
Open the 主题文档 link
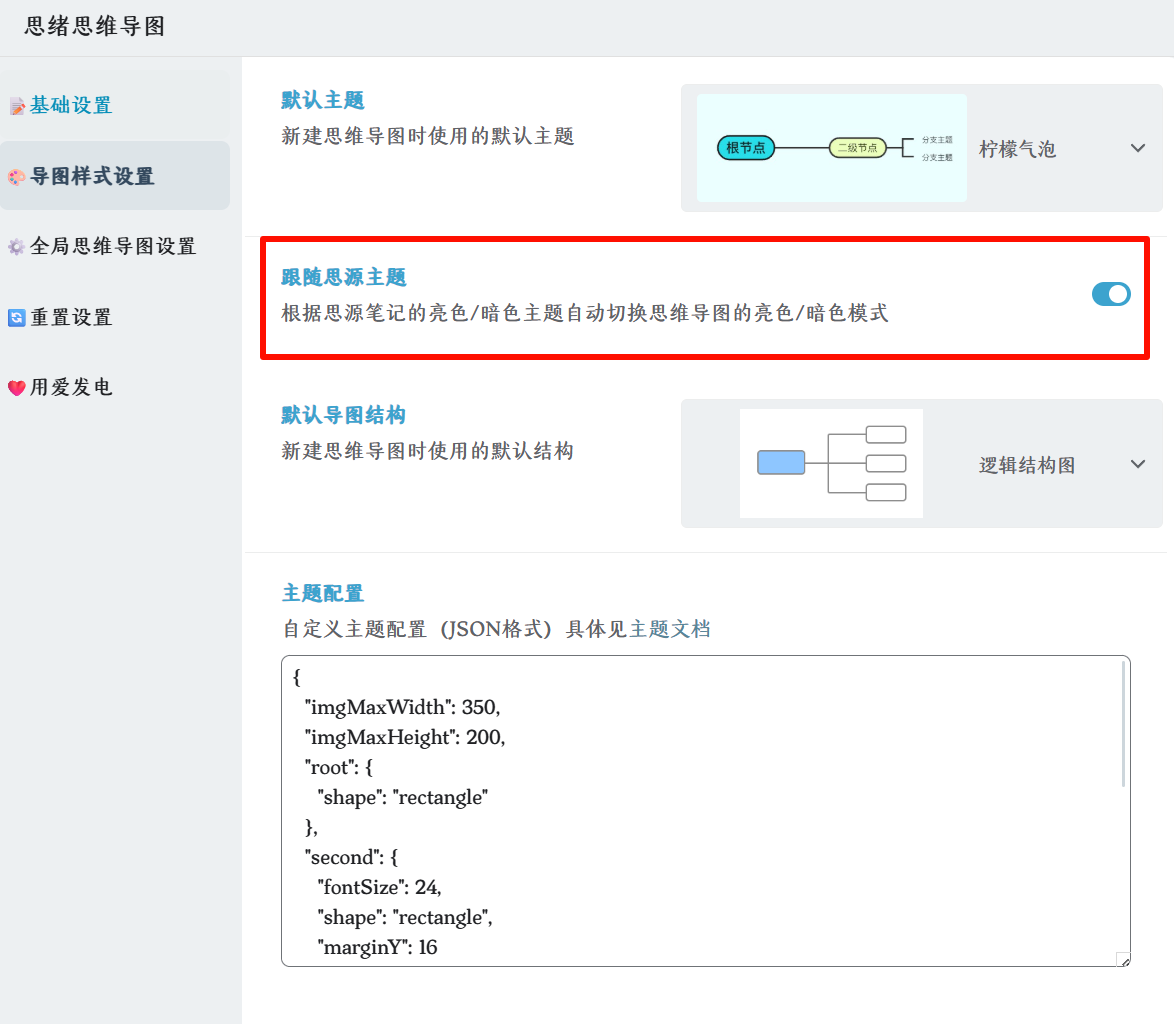coord(670,629)
